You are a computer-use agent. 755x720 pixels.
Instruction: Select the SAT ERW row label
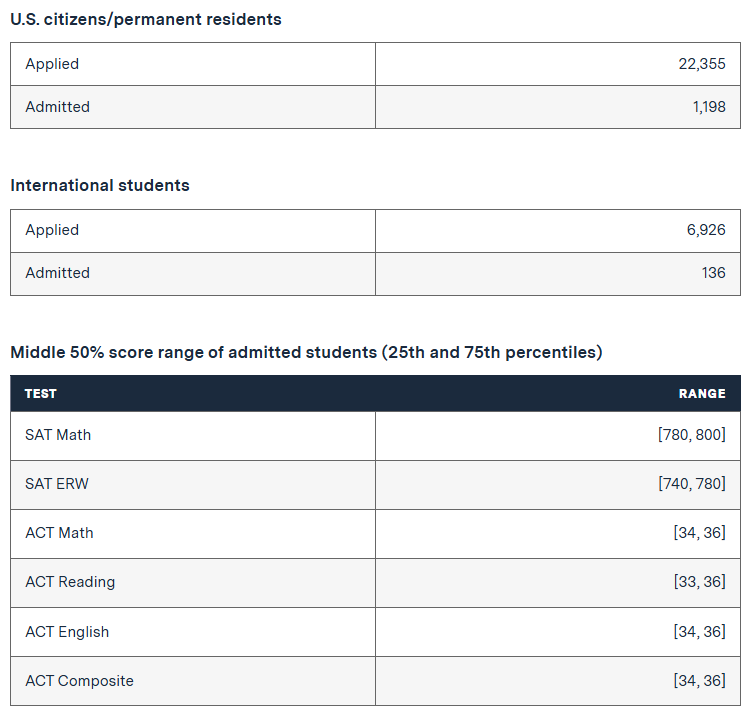point(57,484)
